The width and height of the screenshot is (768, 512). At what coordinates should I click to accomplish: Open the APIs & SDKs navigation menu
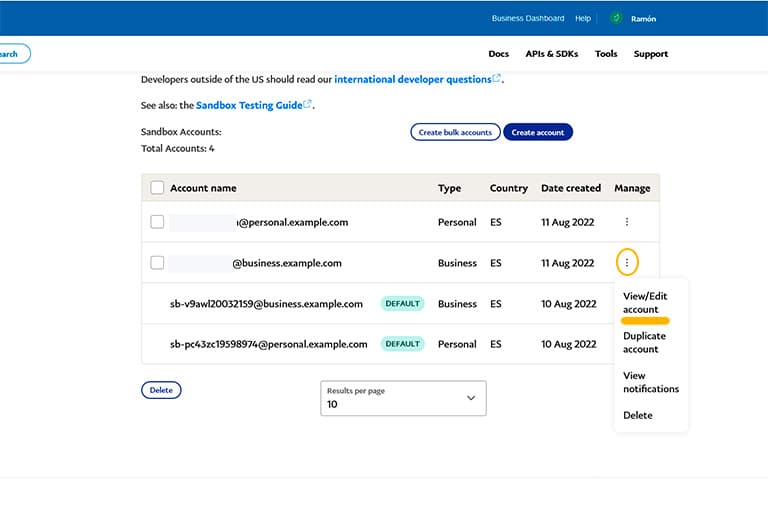click(x=552, y=54)
